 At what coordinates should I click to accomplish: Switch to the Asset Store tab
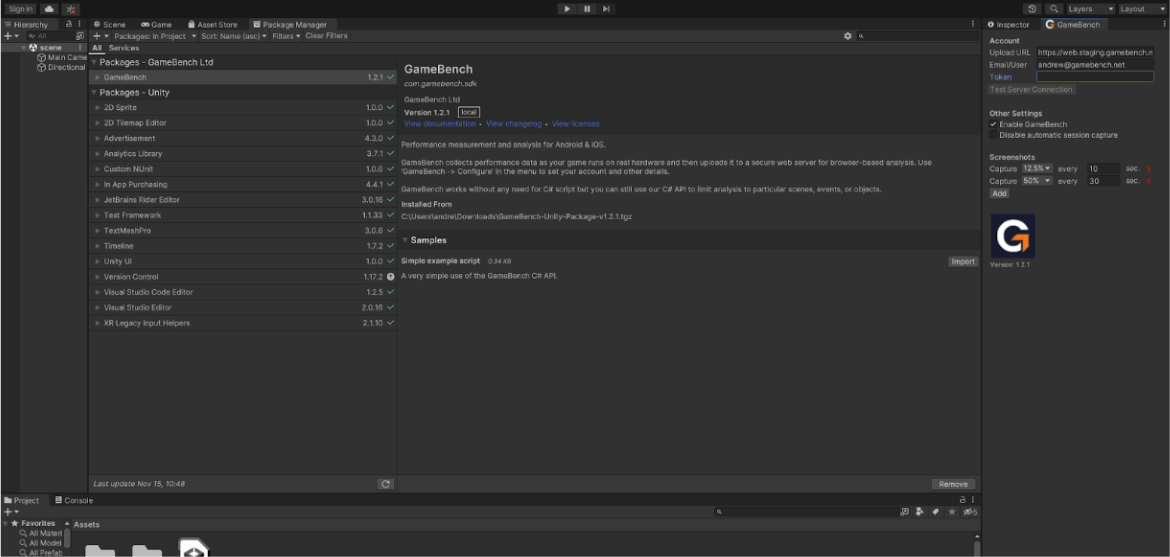pyautogui.click(x=212, y=25)
